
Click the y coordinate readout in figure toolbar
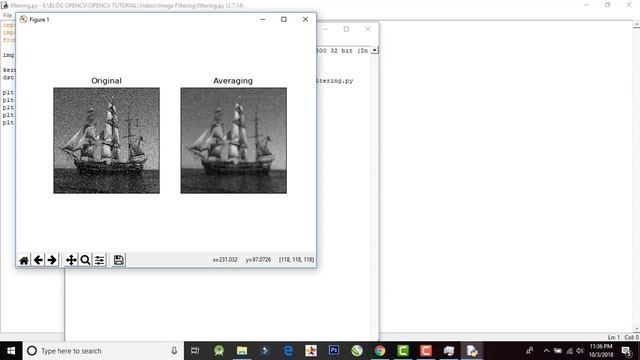coord(258,260)
